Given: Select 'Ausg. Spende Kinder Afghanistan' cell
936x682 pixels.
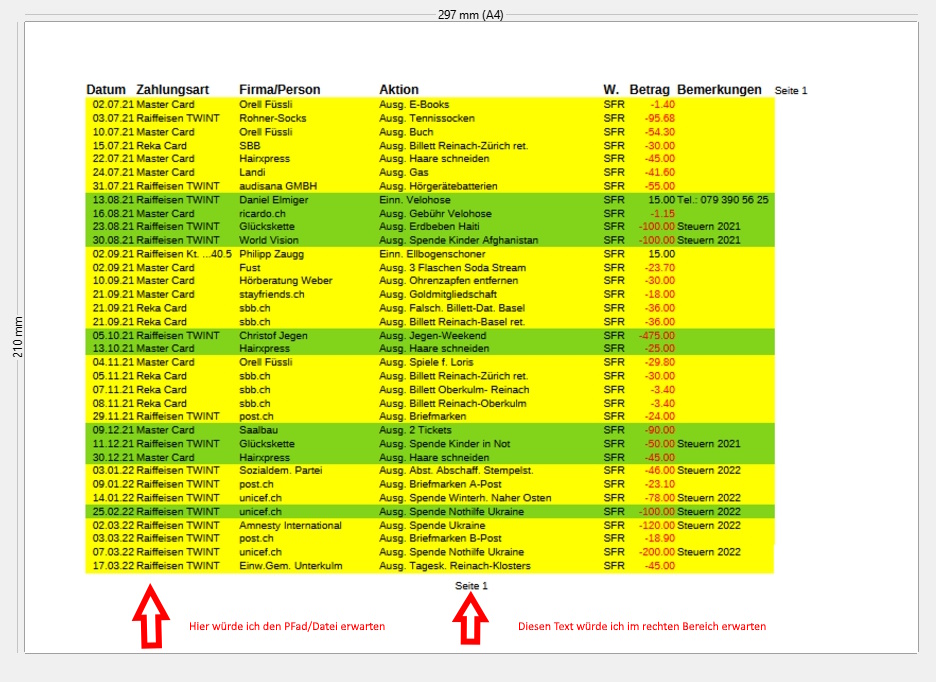Looking at the screenshot, I should point(458,240).
